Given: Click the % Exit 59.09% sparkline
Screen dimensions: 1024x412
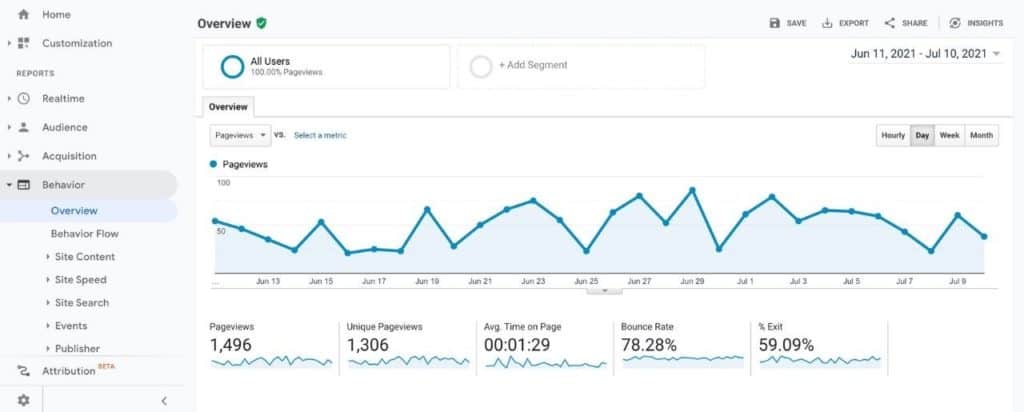Looking at the screenshot, I should click(x=820, y=361).
